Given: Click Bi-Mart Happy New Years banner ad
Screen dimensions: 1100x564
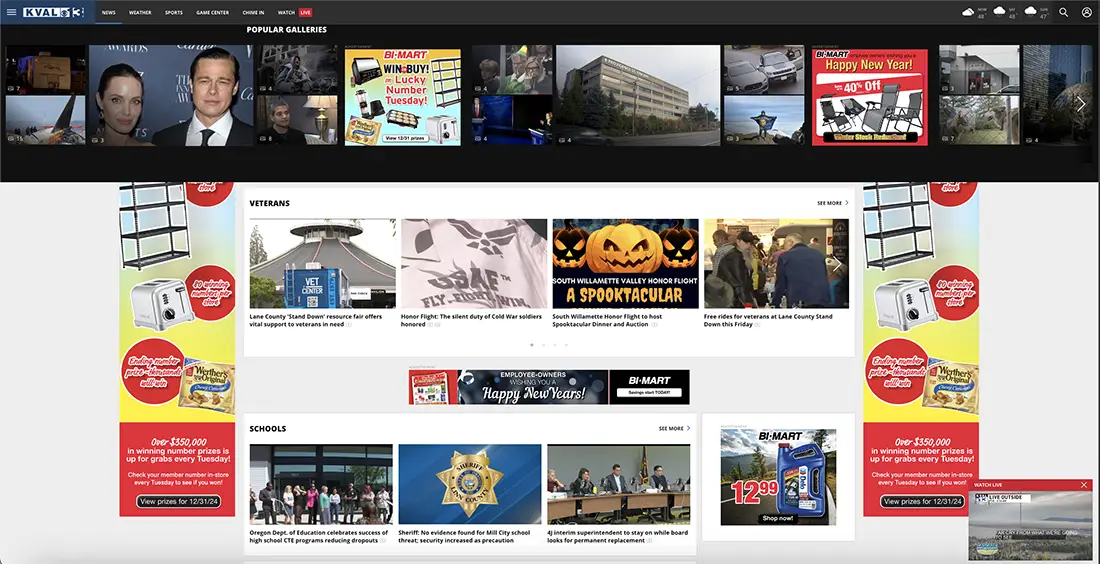Looking at the screenshot, I should pos(549,387).
